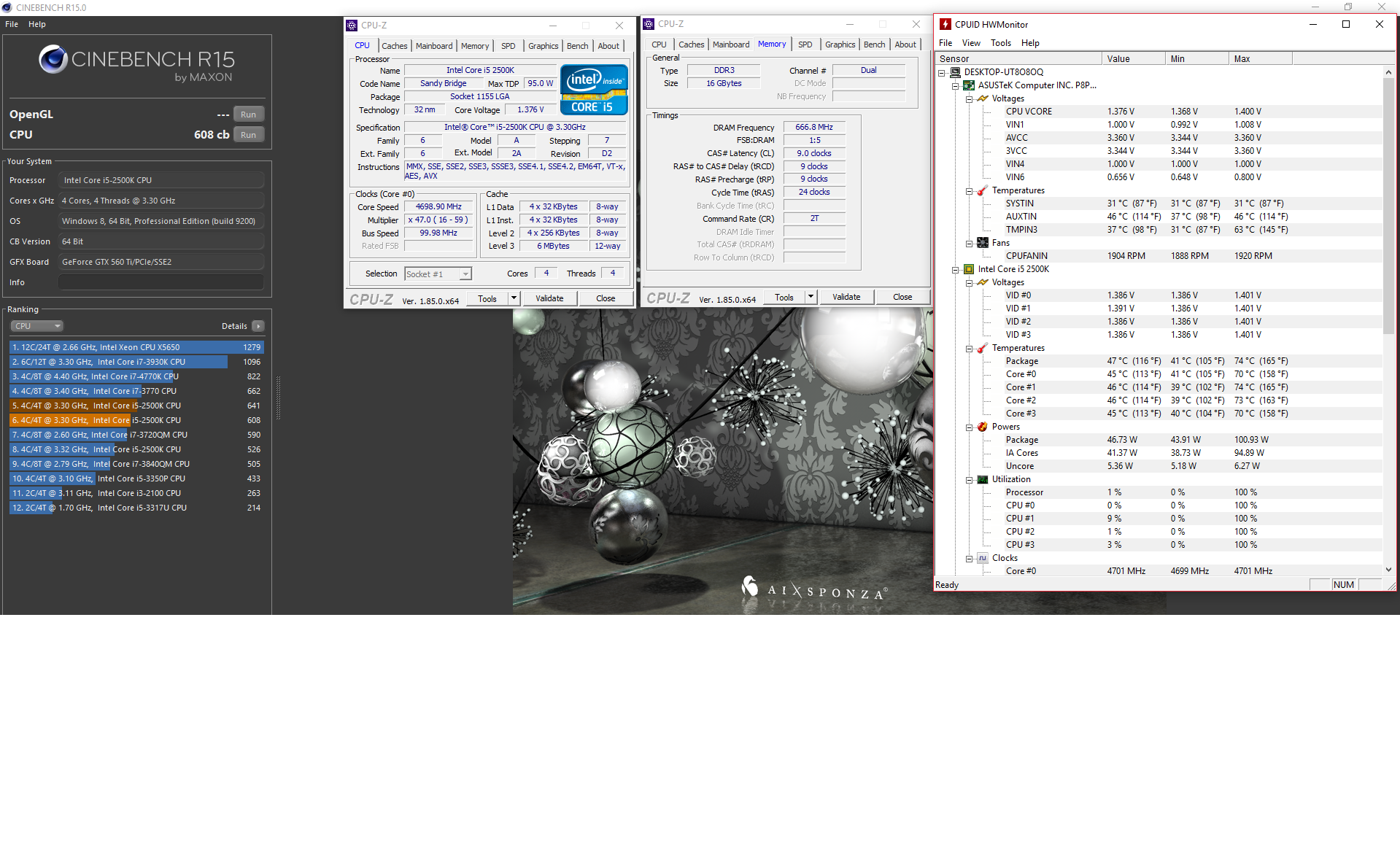
Task: Open the HWMonitor View menu
Action: [971, 43]
